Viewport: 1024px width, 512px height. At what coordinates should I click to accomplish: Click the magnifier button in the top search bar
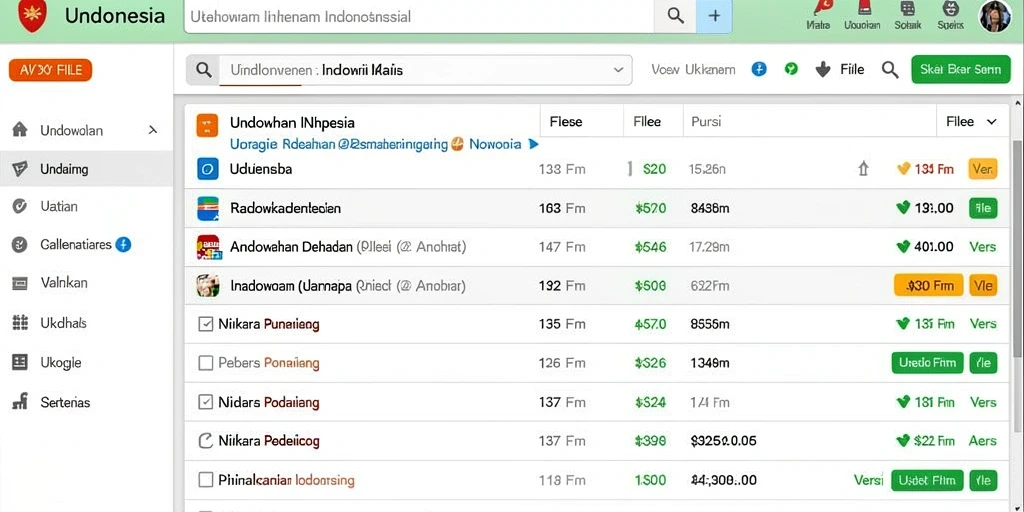(x=675, y=16)
